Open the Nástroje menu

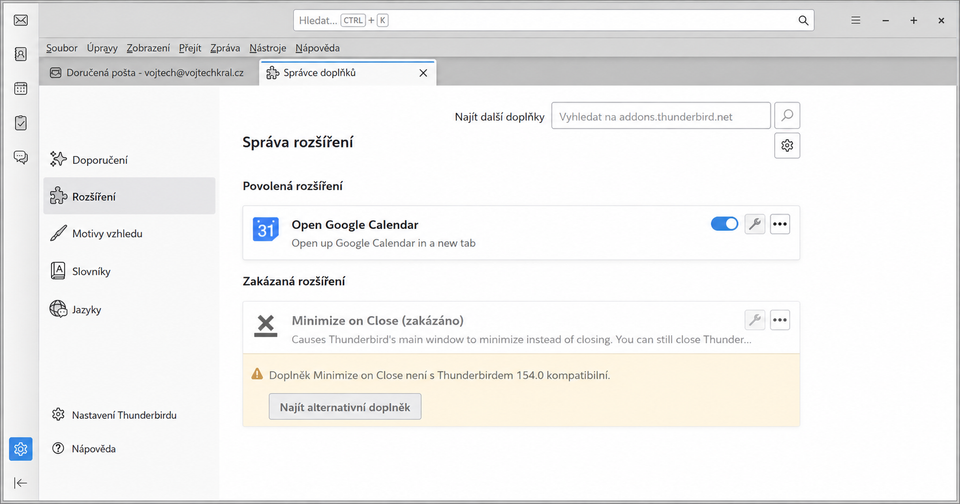click(x=268, y=48)
